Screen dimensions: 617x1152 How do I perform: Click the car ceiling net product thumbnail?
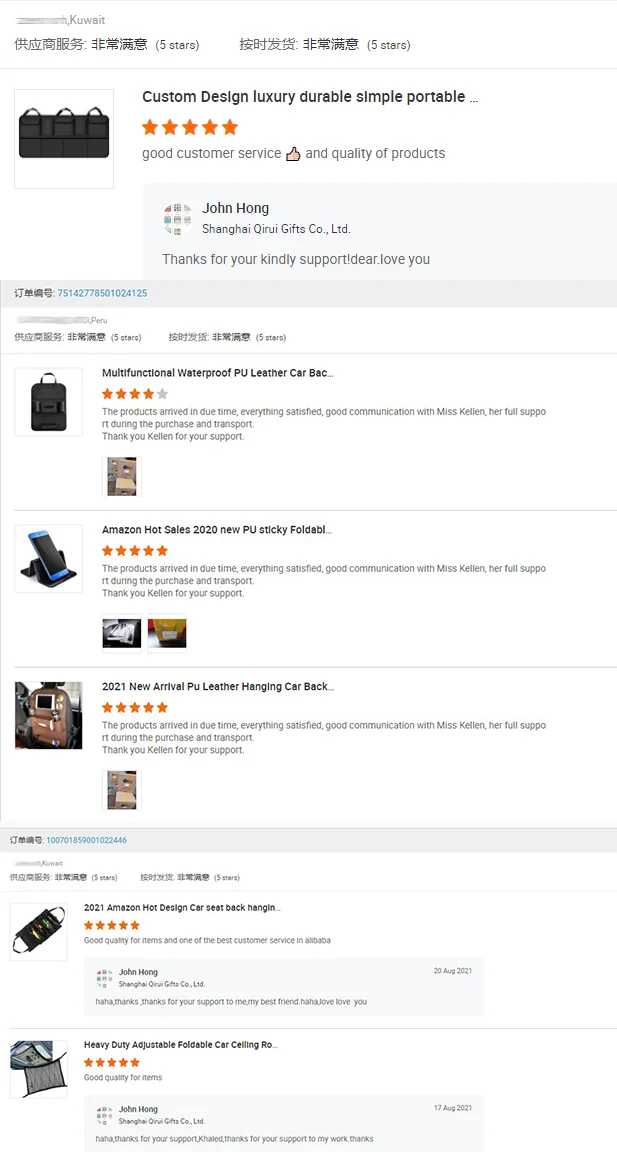pyautogui.click(x=39, y=1069)
